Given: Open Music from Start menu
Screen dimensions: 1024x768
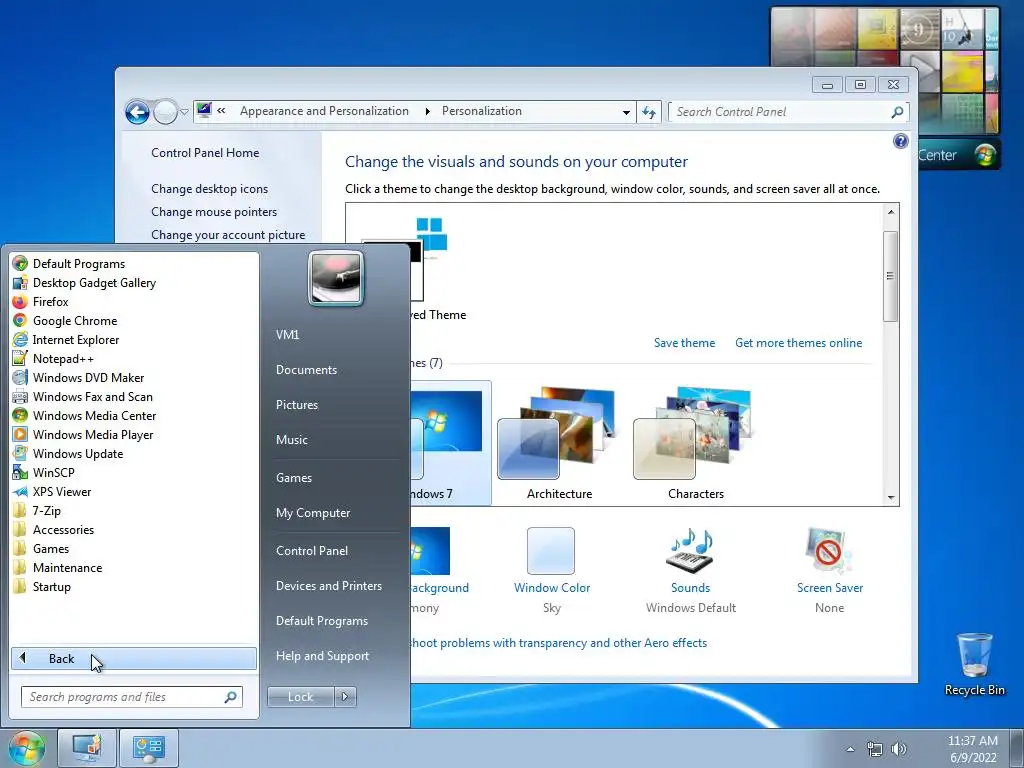Looking at the screenshot, I should (x=291, y=440).
